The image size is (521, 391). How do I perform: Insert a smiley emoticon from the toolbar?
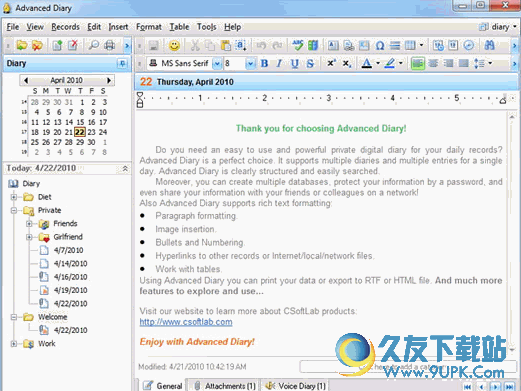pyautogui.click(x=174, y=45)
